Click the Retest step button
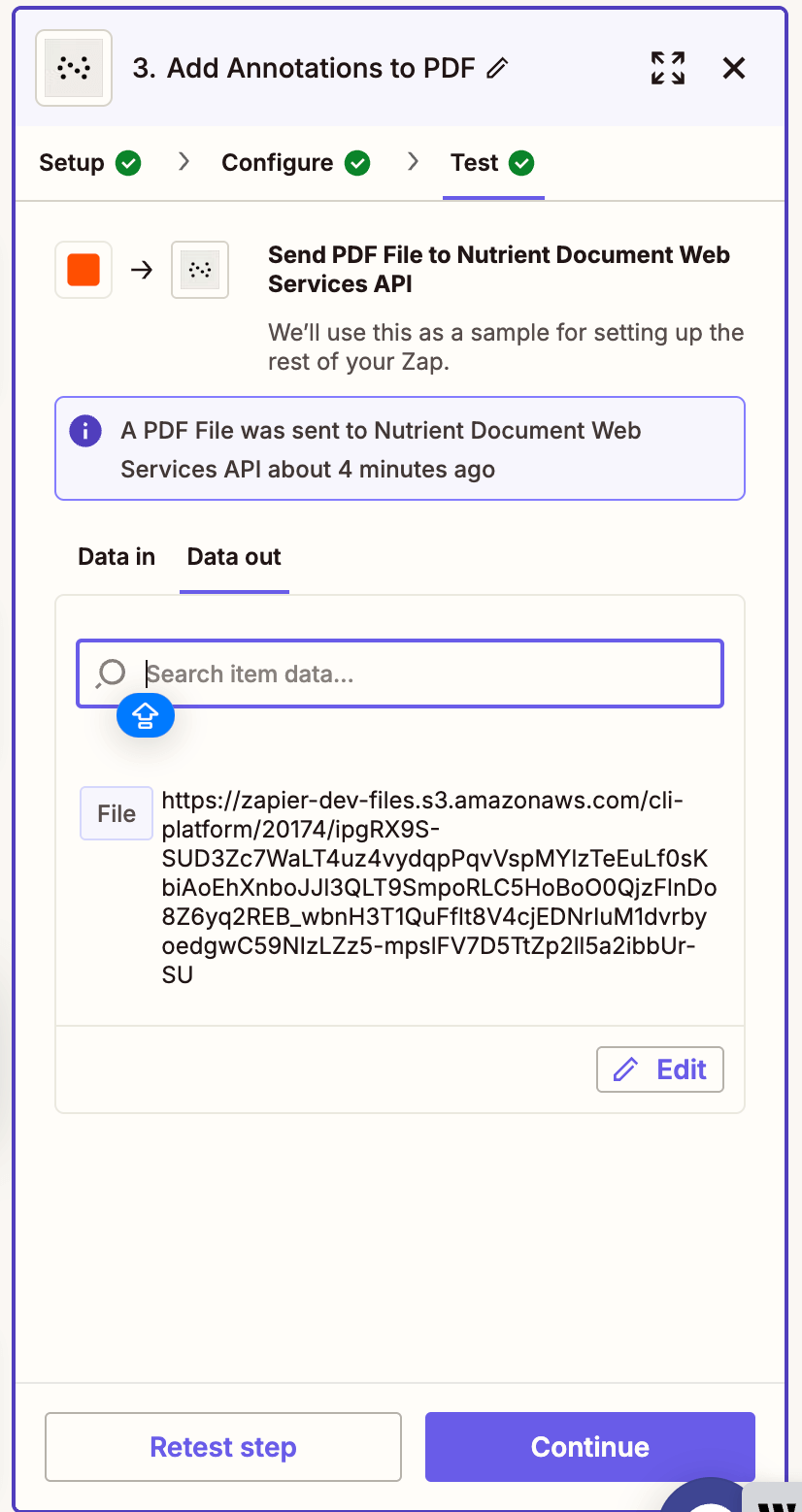Viewport: 802px width, 1512px height. (222, 1447)
